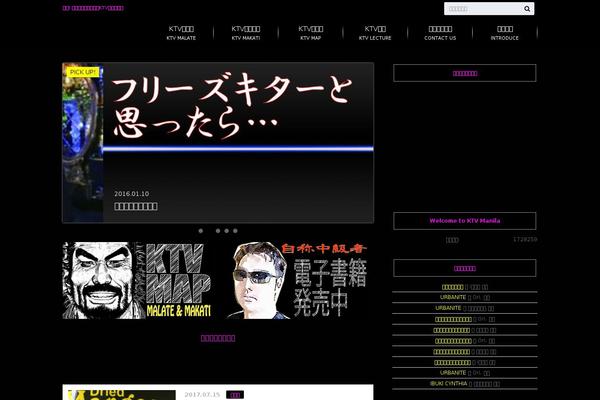600x400 pixels.
Task: Click the purple tag beside 2017.07.15
Action: click(x=235, y=395)
